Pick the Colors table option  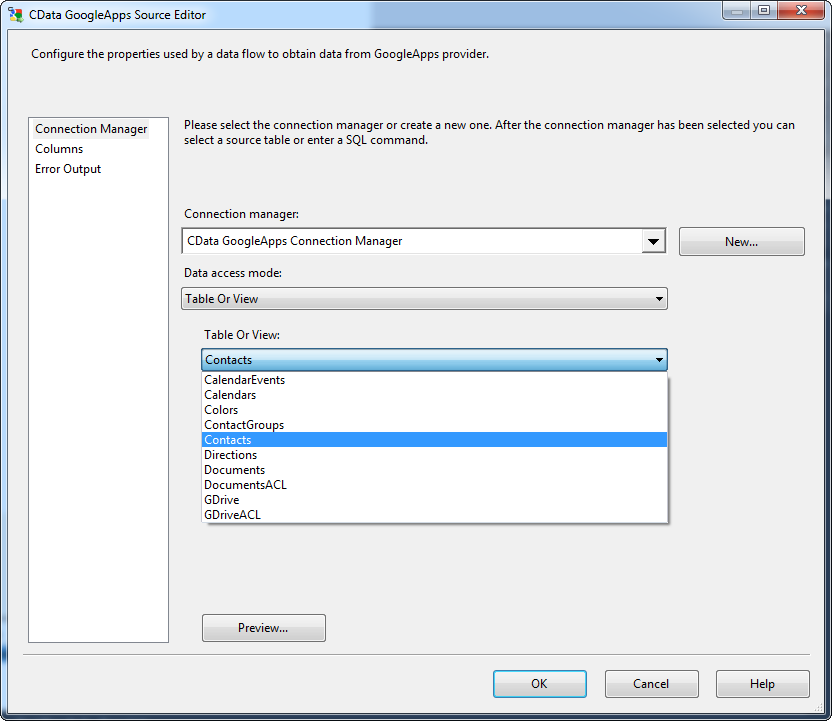point(221,410)
